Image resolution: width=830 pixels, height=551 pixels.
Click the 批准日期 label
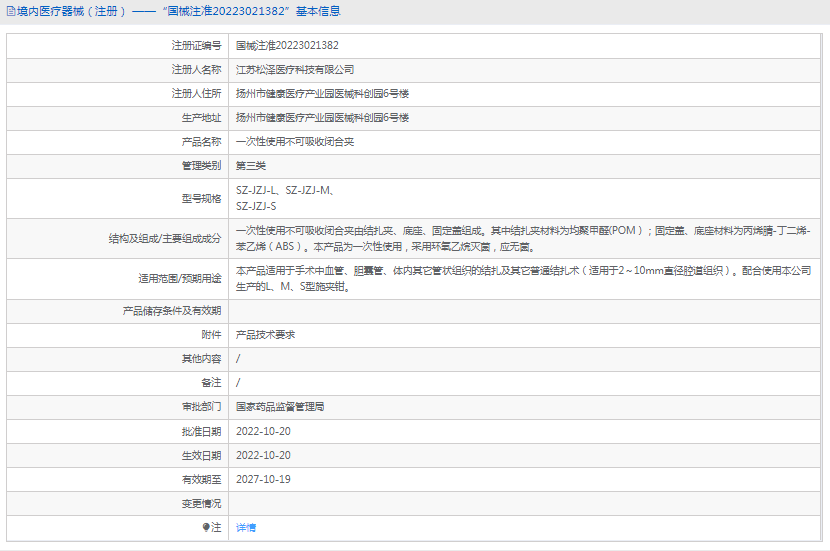pyautogui.click(x=201, y=431)
